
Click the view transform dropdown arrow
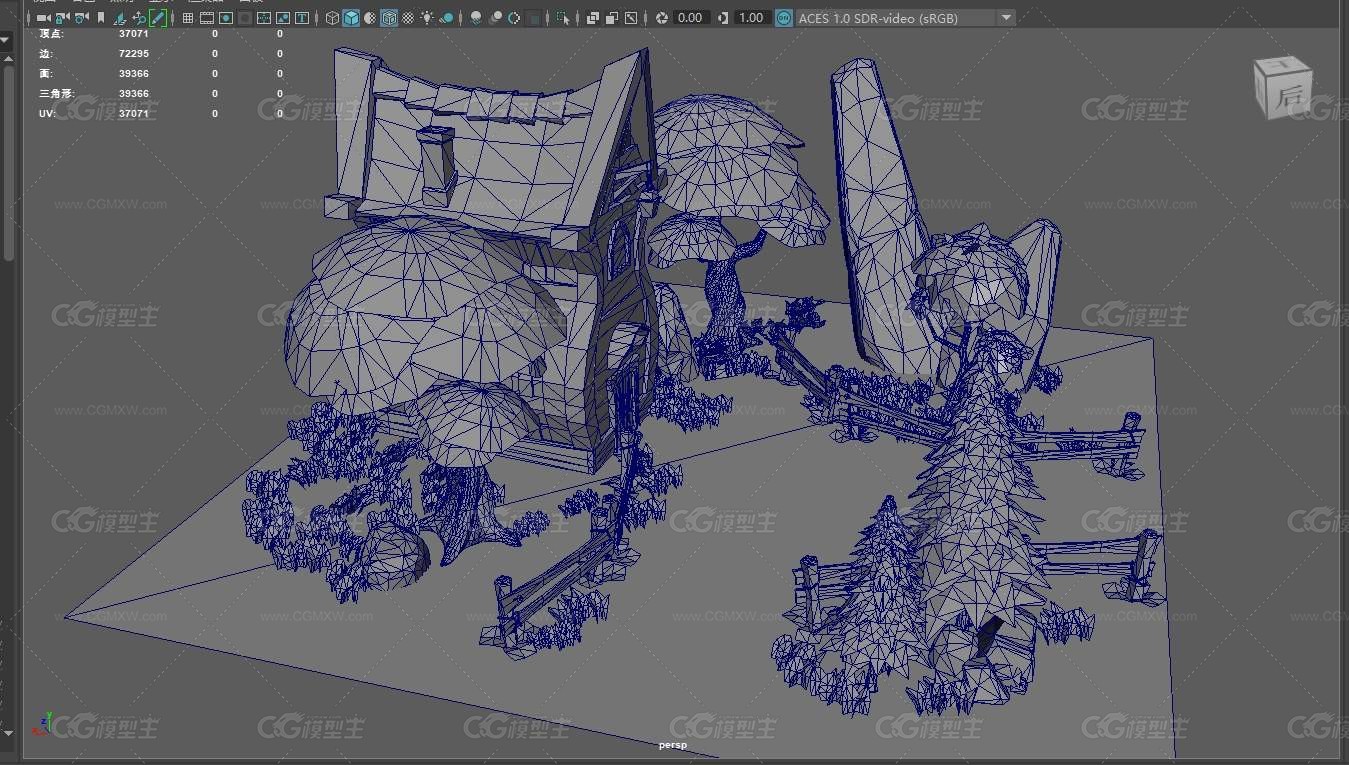click(x=1006, y=18)
